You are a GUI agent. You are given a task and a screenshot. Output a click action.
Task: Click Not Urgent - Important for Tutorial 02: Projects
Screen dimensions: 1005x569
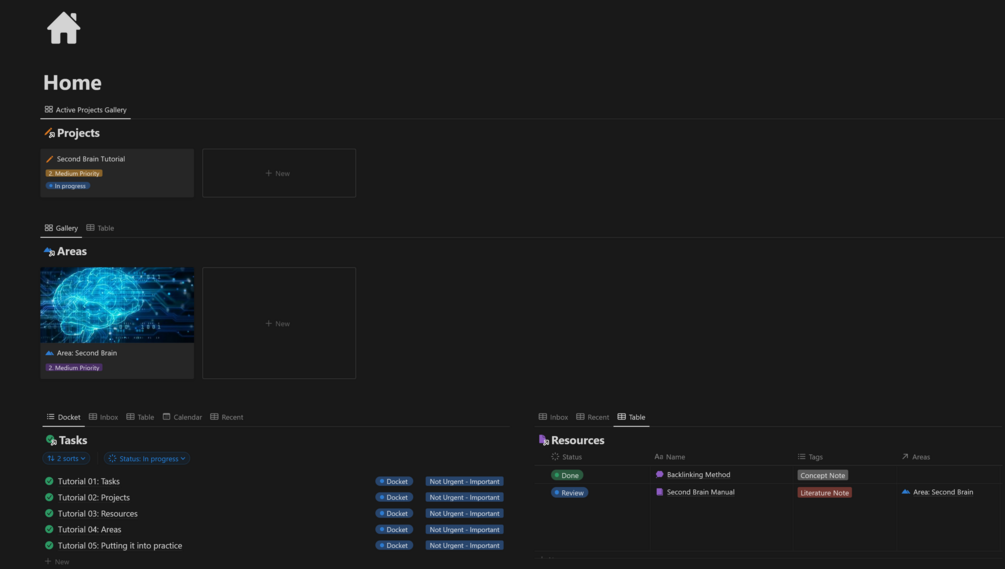[x=465, y=497]
